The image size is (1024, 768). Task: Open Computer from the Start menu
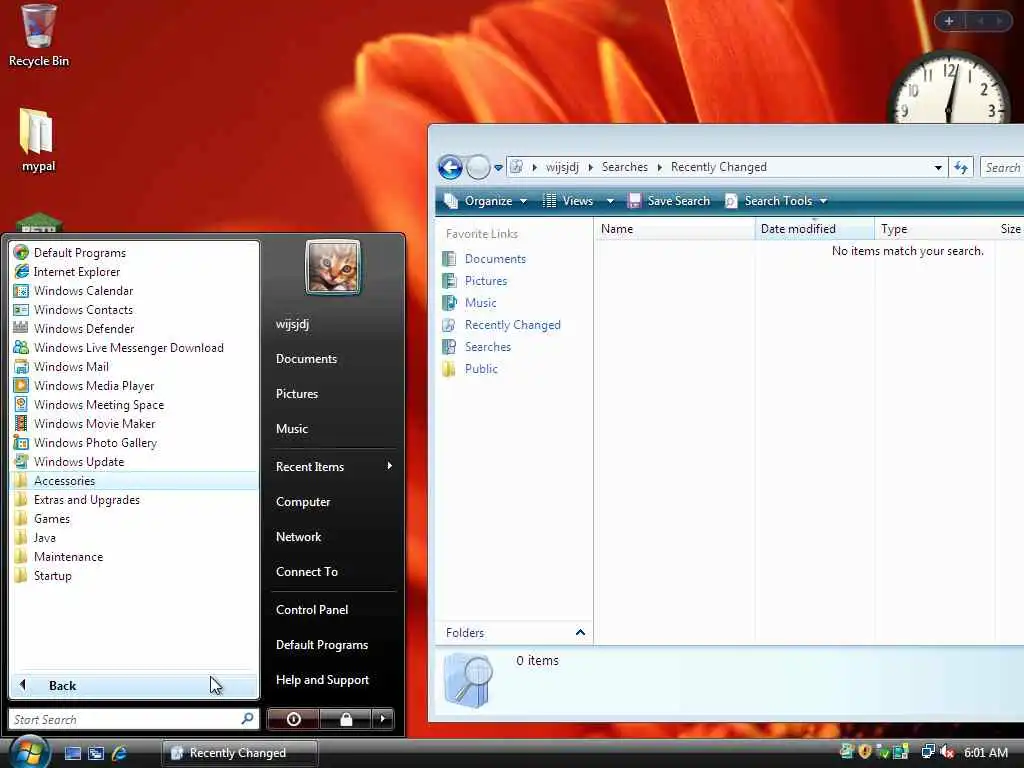(x=333, y=502)
